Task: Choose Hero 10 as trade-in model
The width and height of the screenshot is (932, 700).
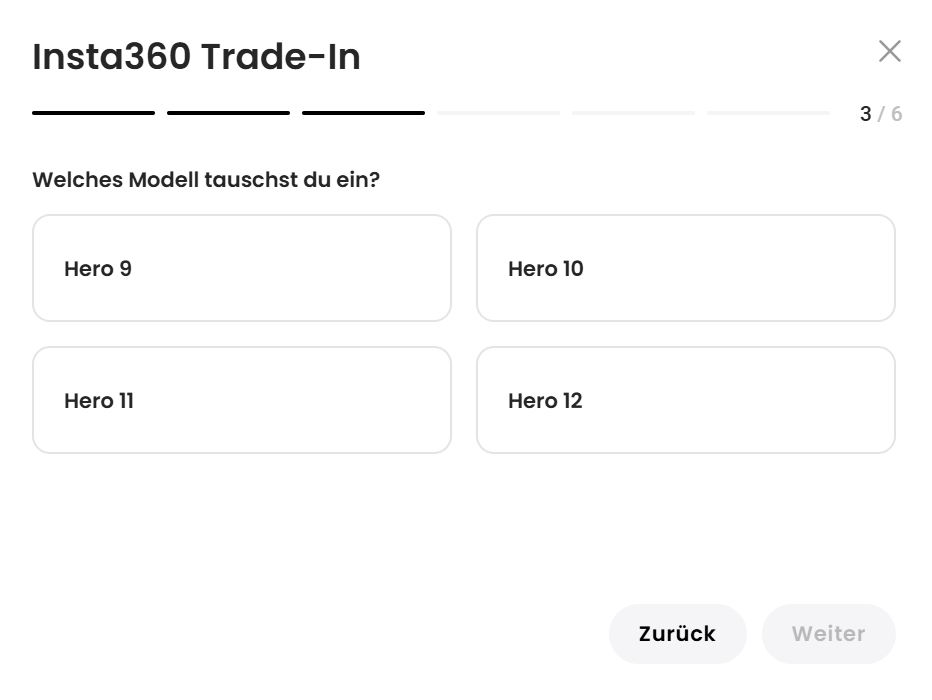Action: pos(685,268)
